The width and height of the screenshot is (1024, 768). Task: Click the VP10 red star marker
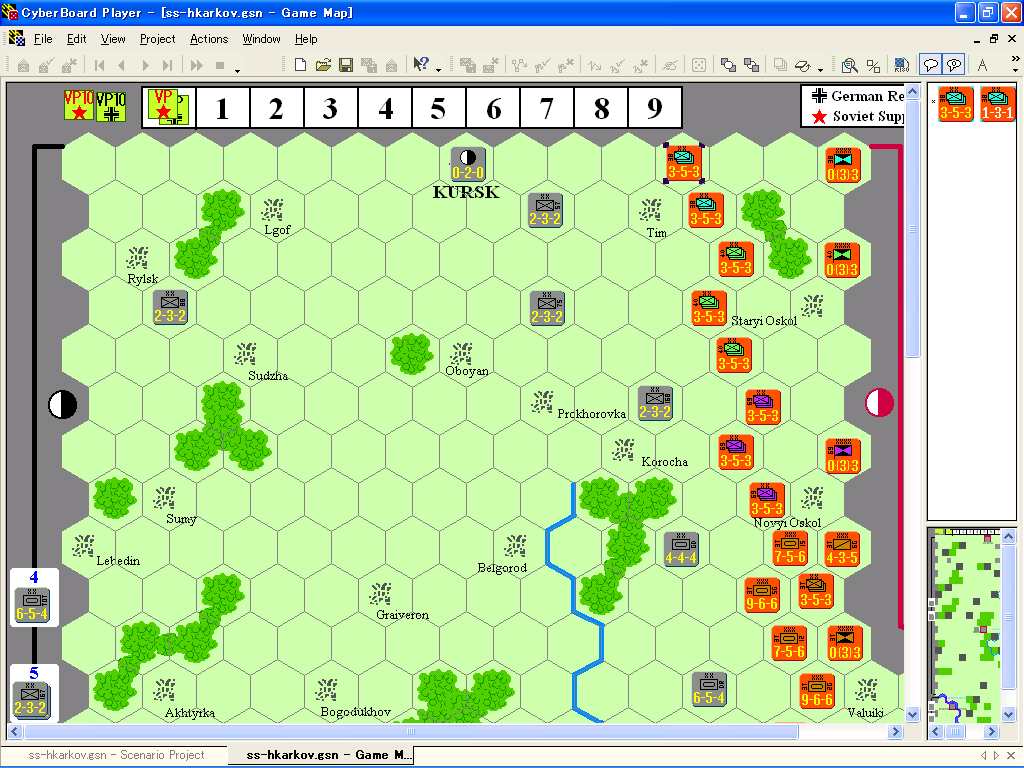79,105
